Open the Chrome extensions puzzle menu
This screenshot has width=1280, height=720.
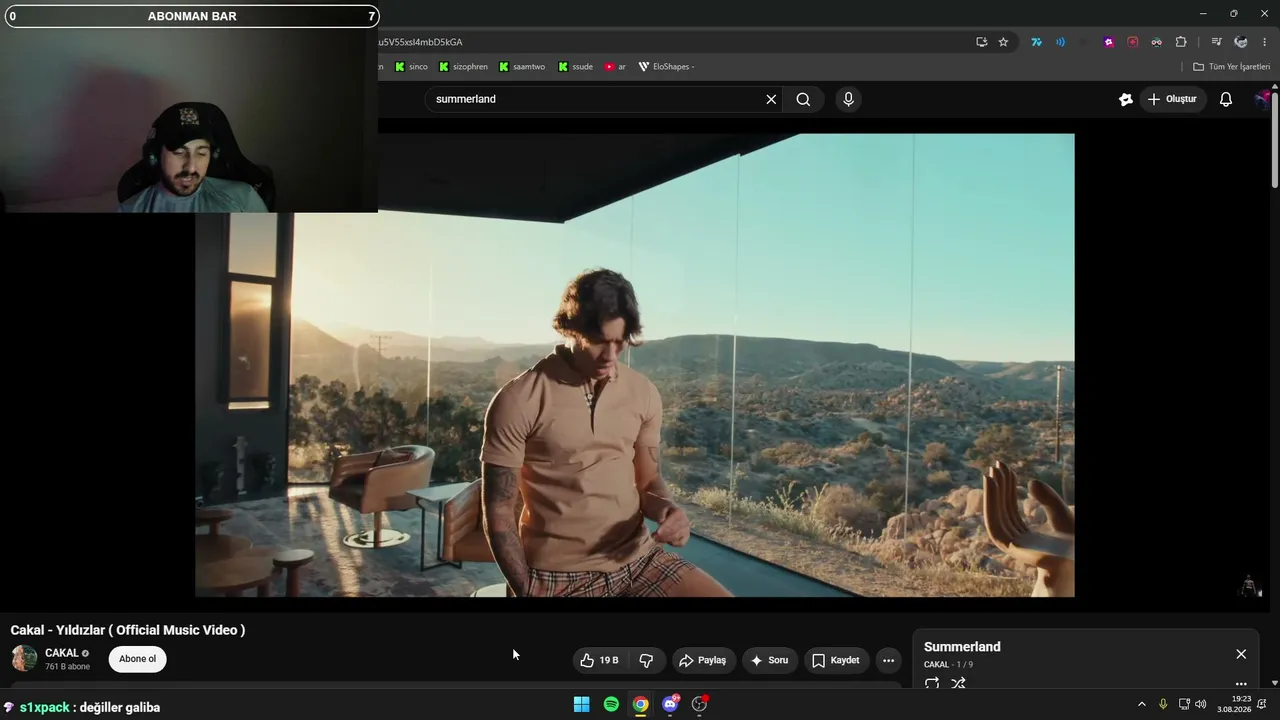(1181, 42)
